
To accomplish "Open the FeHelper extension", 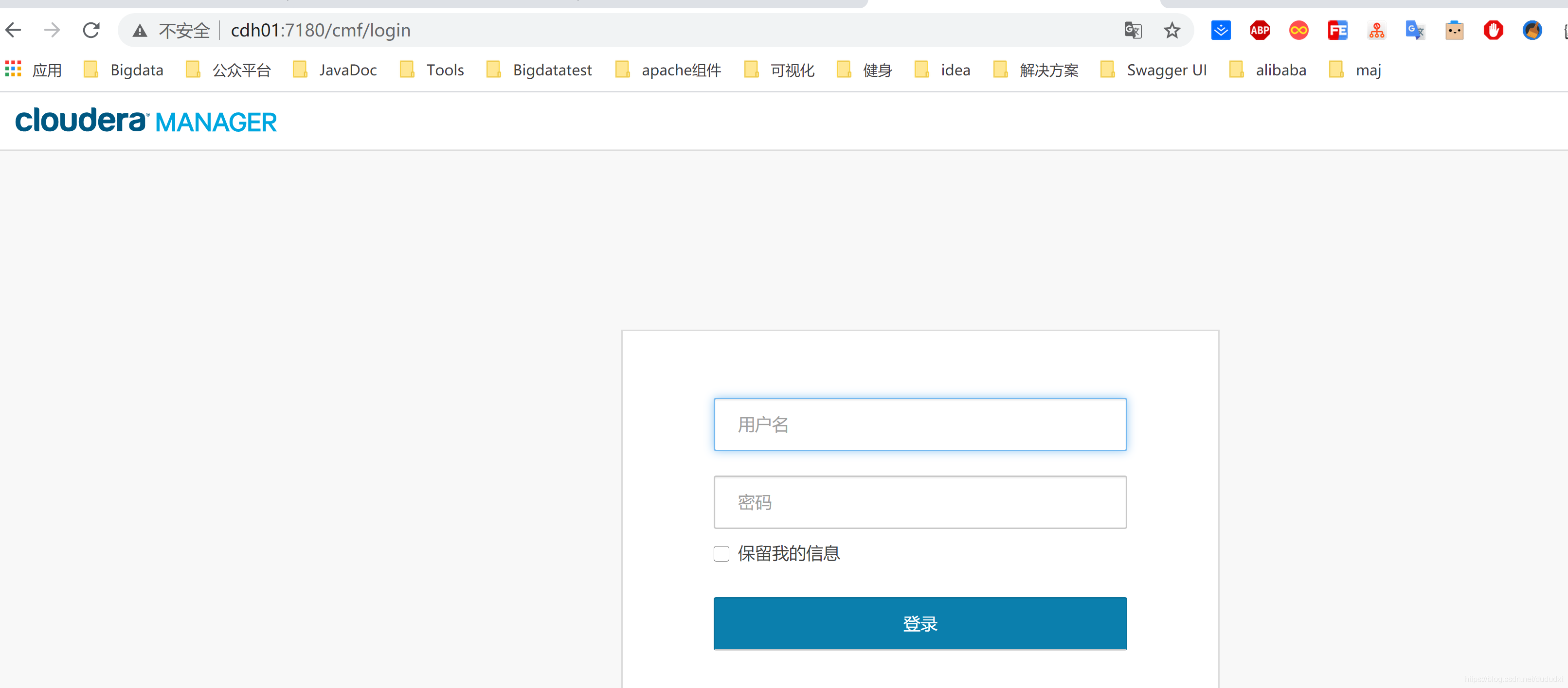I will click(x=1337, y=30).
